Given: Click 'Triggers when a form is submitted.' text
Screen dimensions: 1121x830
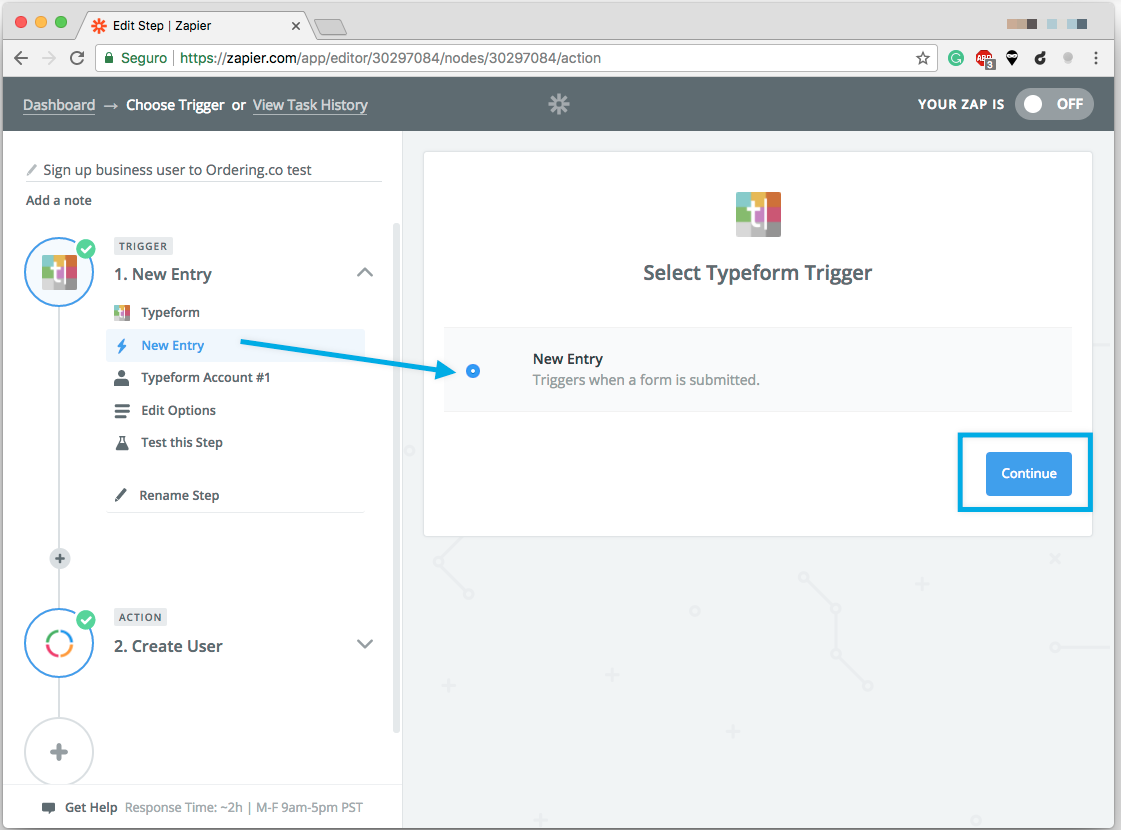Looking at the screenshot, I should (x=646, y=380).
